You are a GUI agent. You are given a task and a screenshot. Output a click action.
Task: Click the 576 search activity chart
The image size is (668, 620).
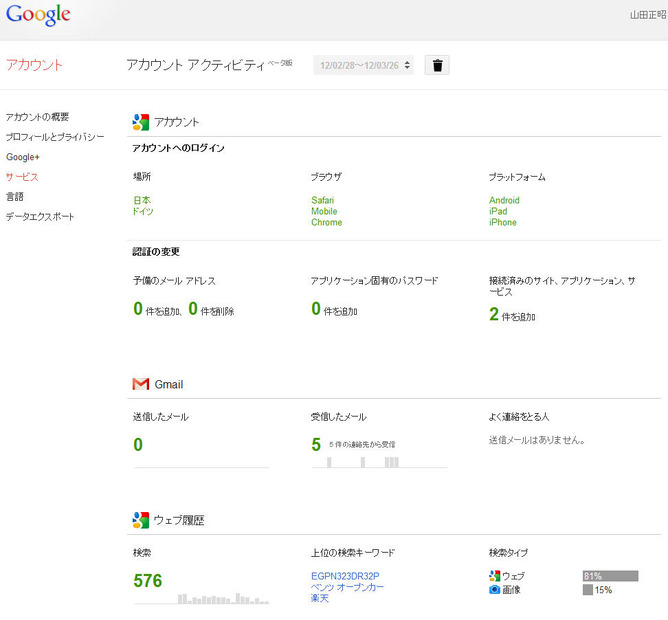pos(202,598)
